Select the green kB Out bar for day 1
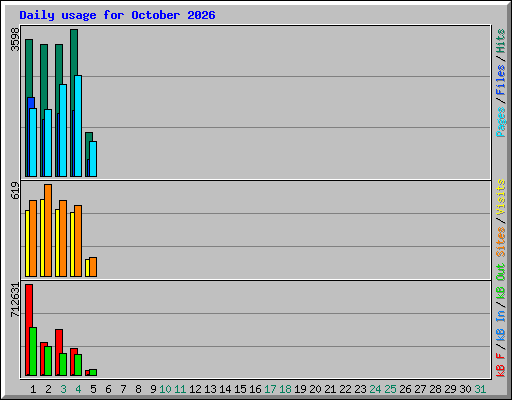This screenshot has width=512, height=400. 33,352
